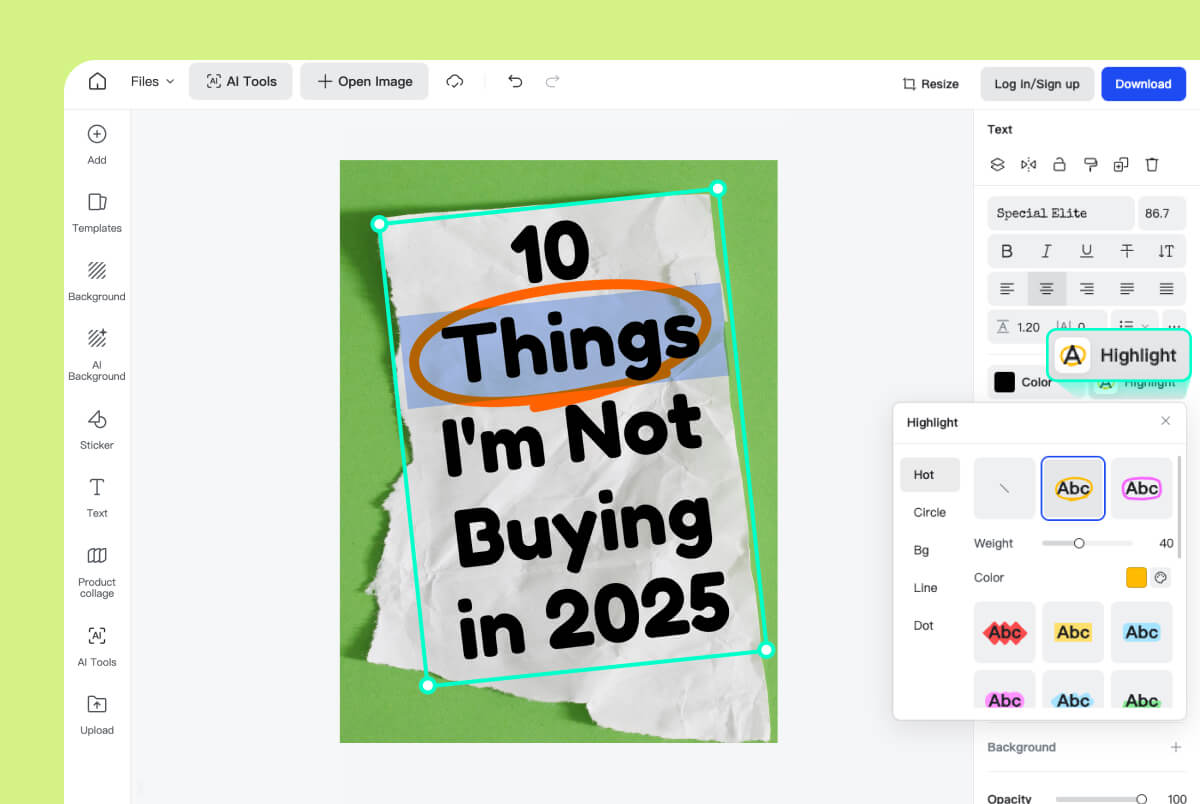Viewport: 1200px width, 804px height.
Task: Select the blue background Abc highlight
Action: pos(1141,632)
